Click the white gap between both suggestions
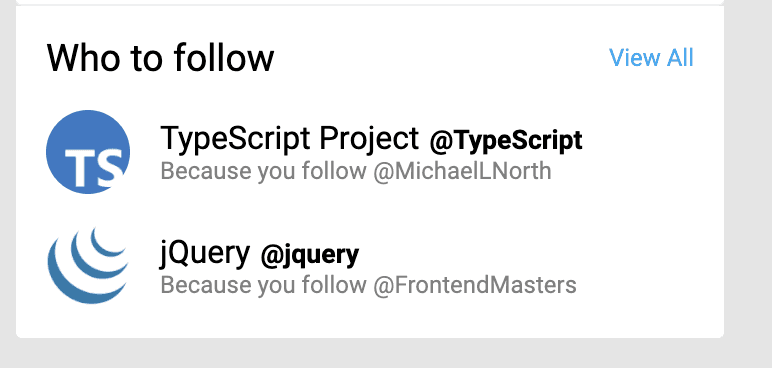This screenshot has height=368, width=772. [369, 209]
